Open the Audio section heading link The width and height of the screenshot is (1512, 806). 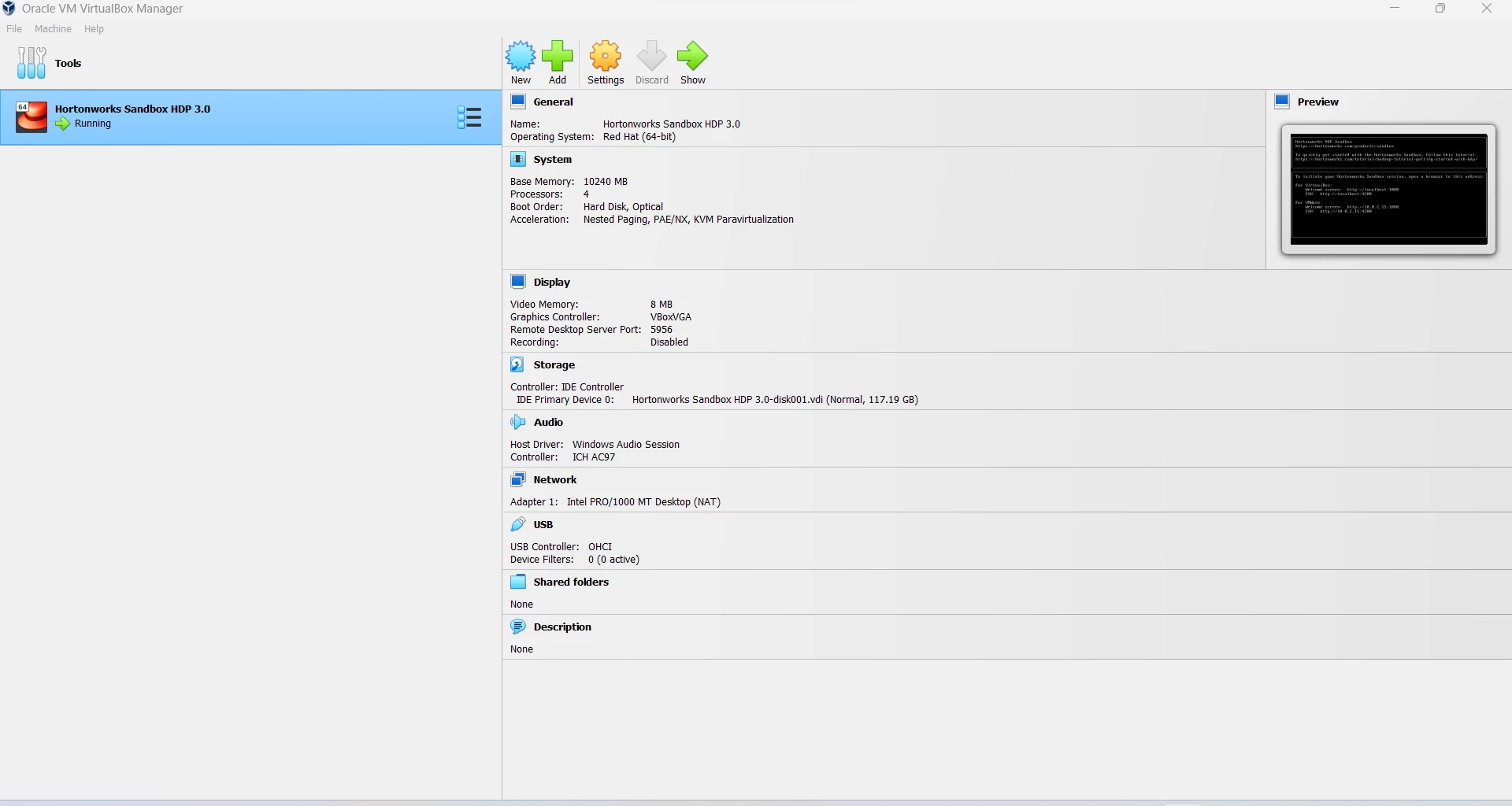coord(548,422)
